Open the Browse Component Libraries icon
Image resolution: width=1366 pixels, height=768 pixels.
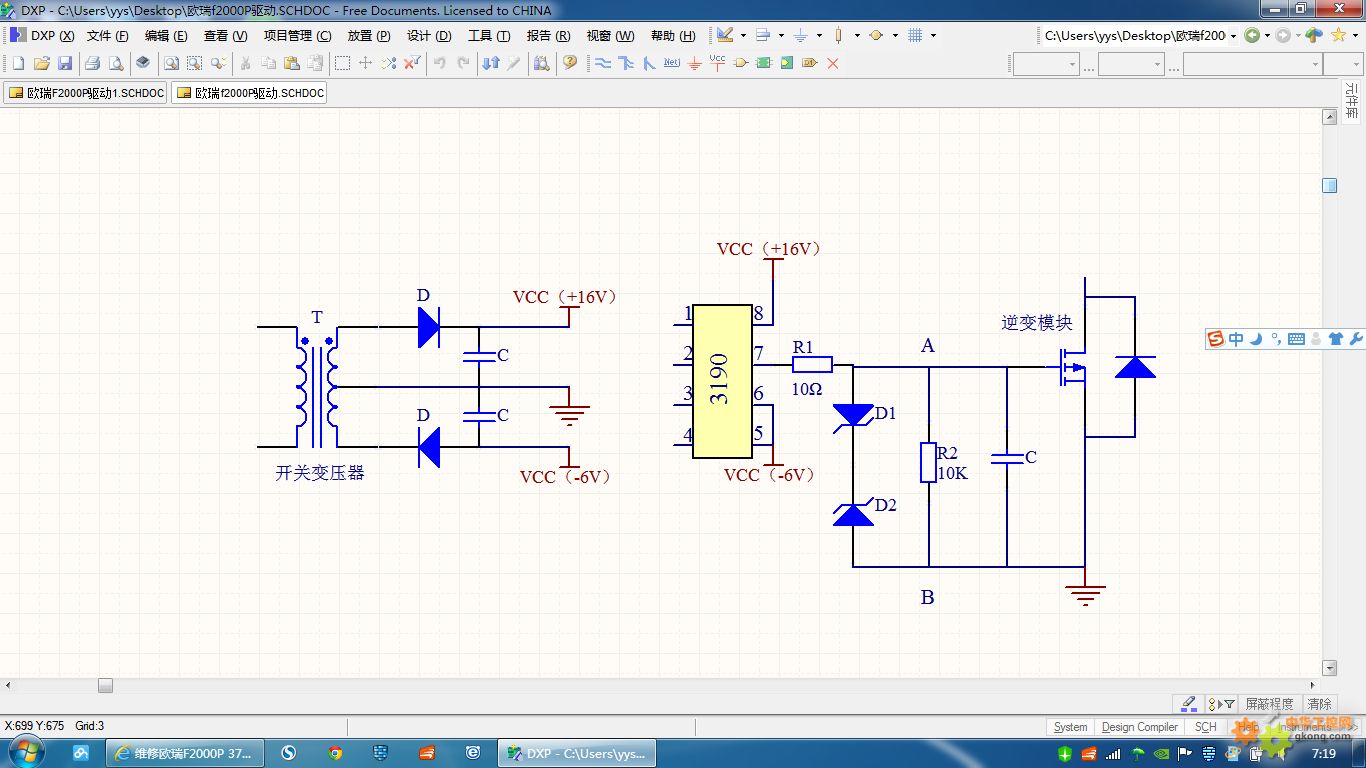click(x=541, y=63)
